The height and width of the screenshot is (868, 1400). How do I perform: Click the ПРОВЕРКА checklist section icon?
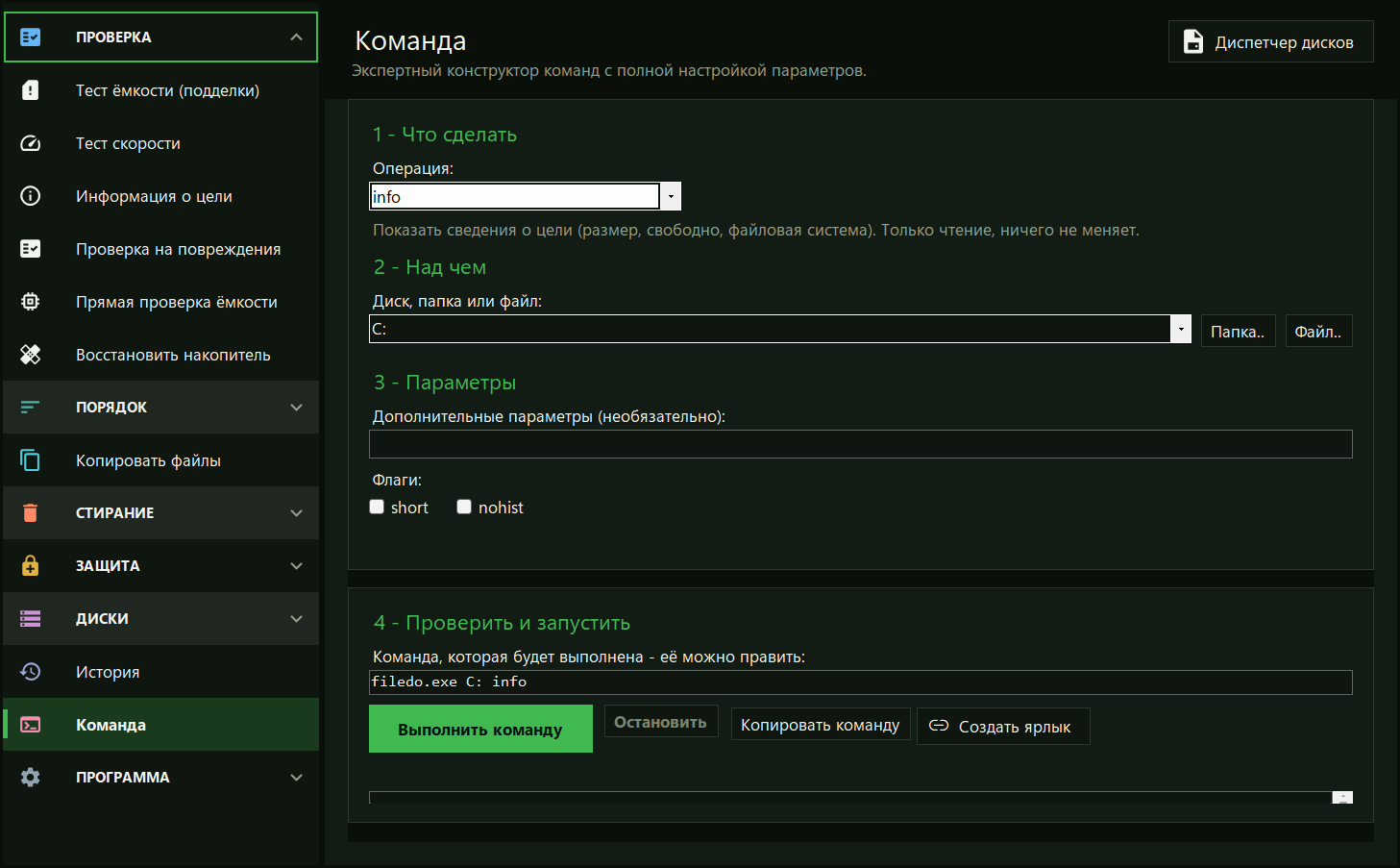pos(31,37)
